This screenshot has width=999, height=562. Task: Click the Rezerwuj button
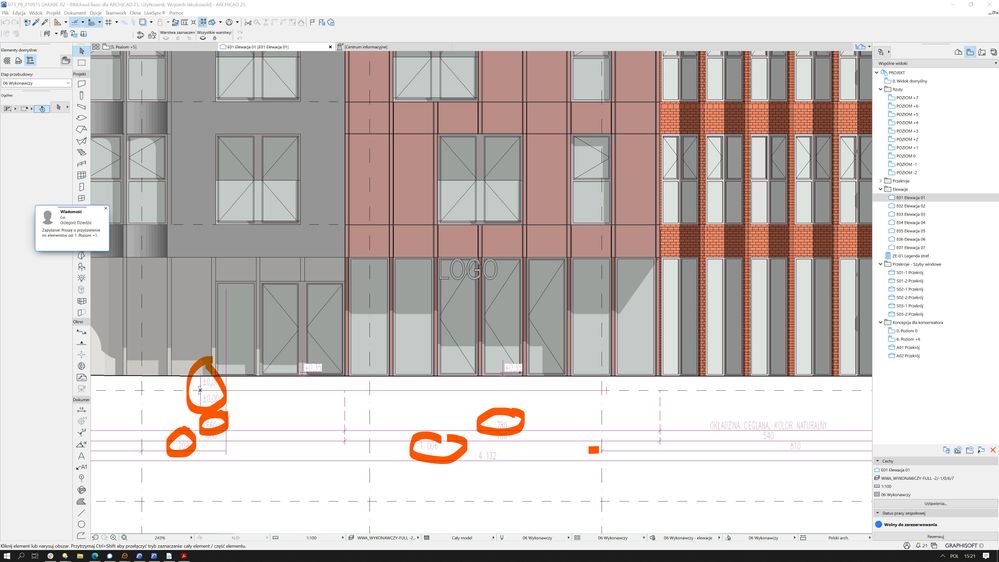point(935,537)
